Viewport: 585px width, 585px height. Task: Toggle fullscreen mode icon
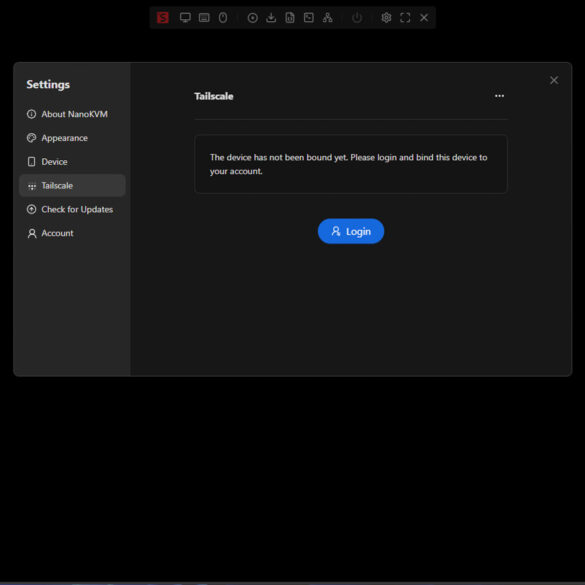pyautogui.click(x=405, y=18)
